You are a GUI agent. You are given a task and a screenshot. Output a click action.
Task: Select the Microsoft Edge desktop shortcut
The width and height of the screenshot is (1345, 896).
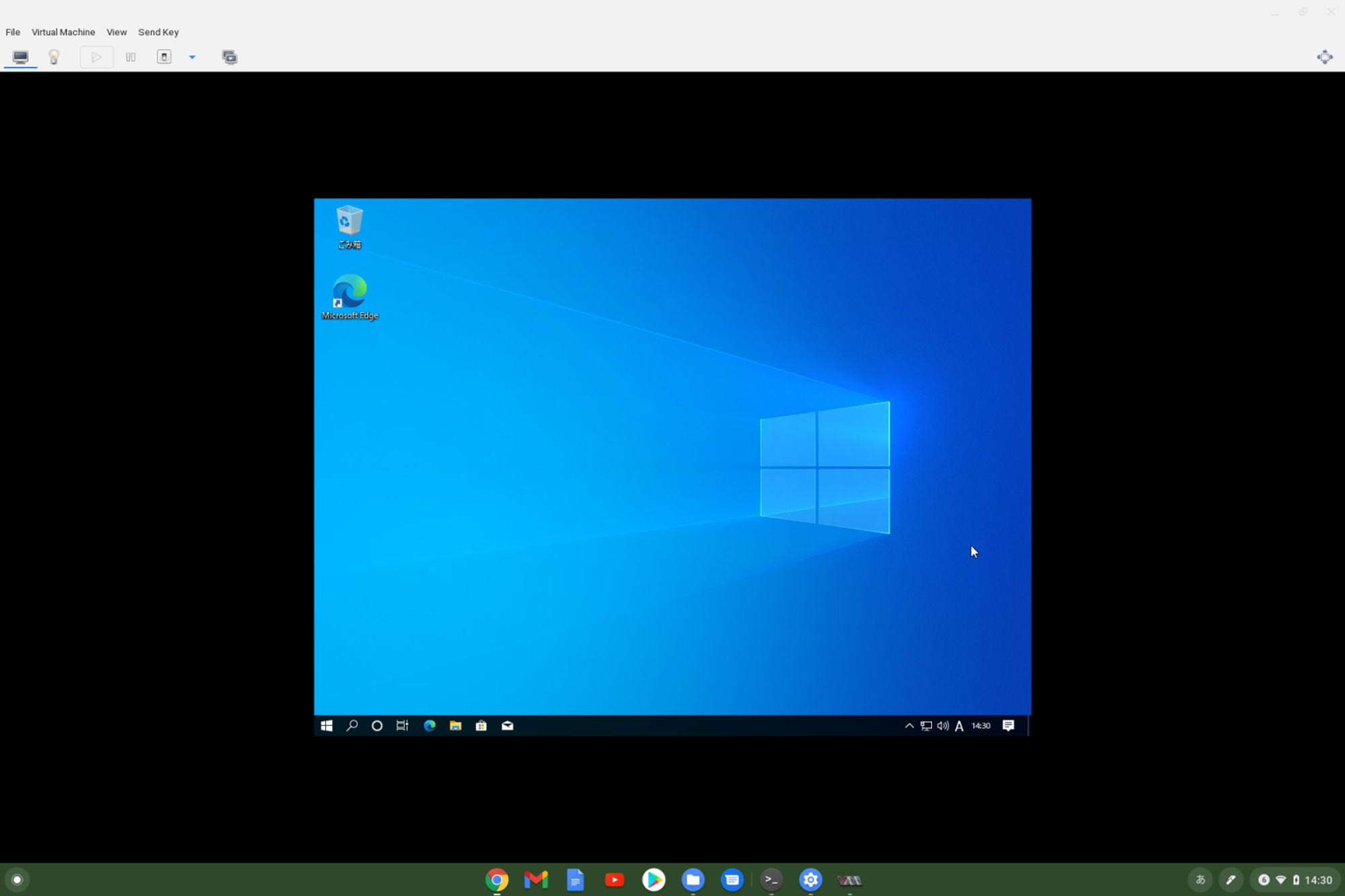coord(350,296)
